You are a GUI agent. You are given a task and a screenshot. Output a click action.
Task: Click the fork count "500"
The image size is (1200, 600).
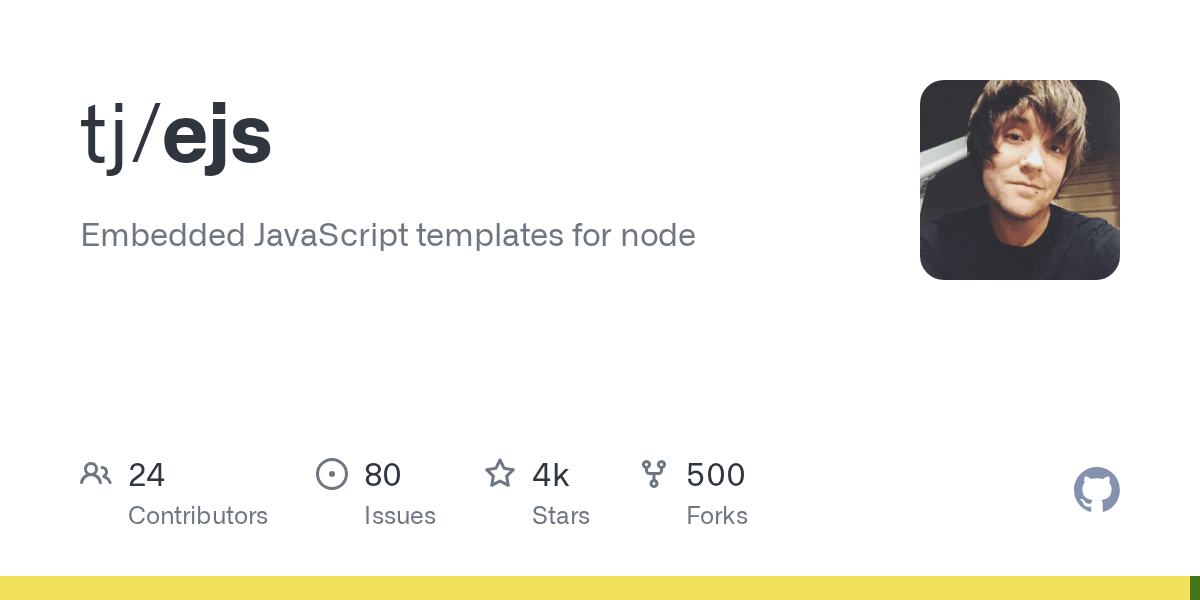tap(716, 475)
